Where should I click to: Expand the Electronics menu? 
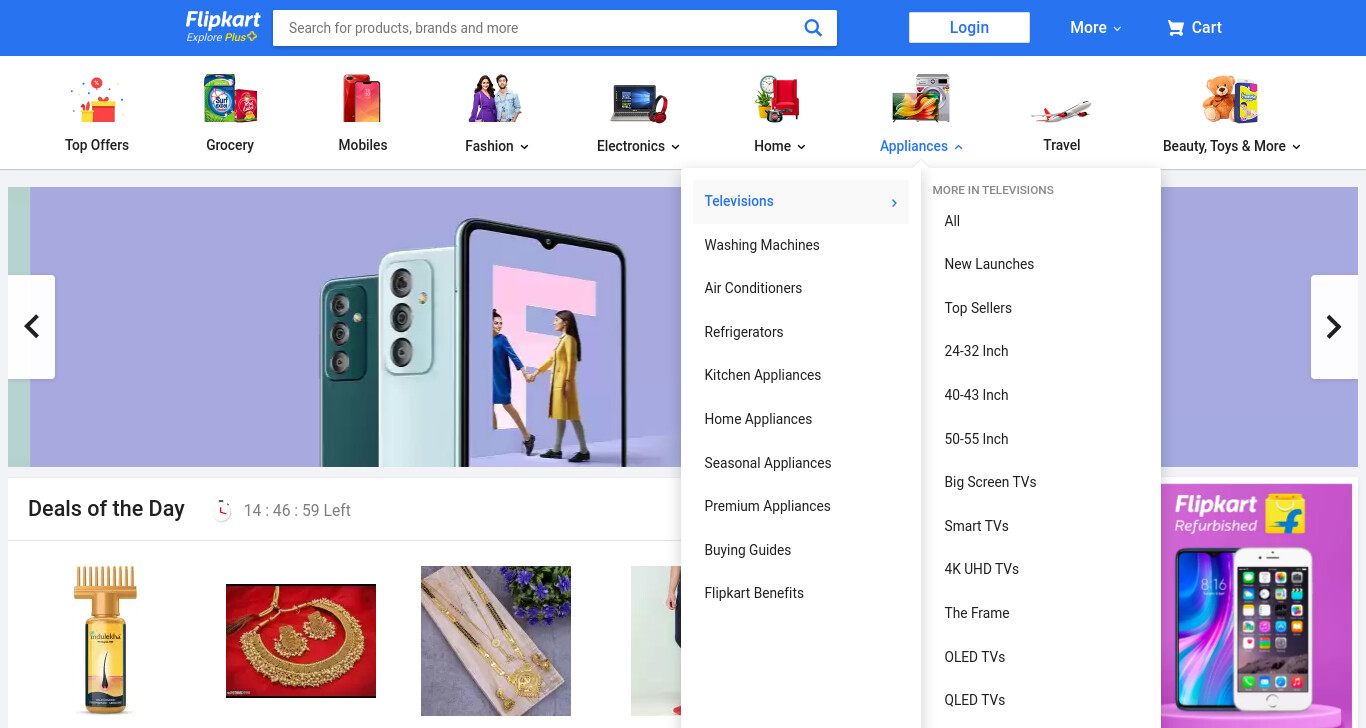[x=638, y=146]
